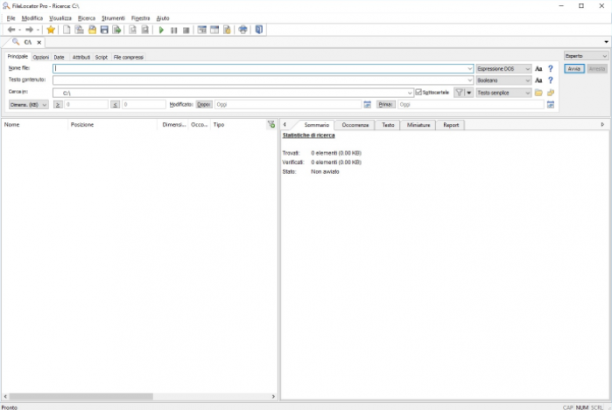The image size is (612, 410).
Task: Open the Esperto mode dropdown
Action: (586, 56)
